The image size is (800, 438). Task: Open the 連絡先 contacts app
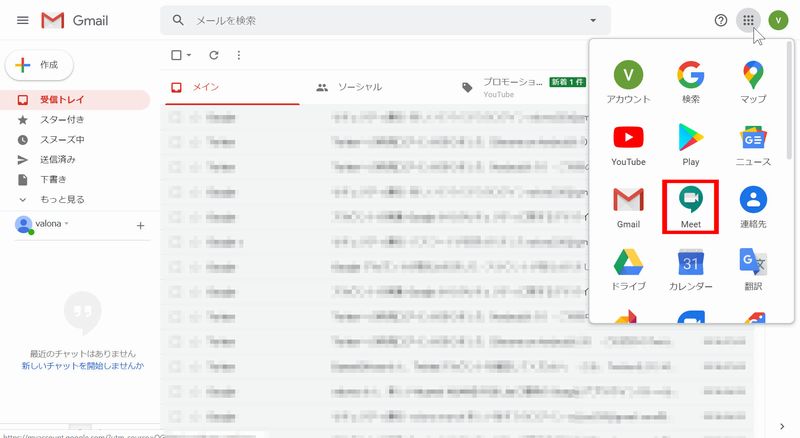pyautogui.click(x=753, y=207)
